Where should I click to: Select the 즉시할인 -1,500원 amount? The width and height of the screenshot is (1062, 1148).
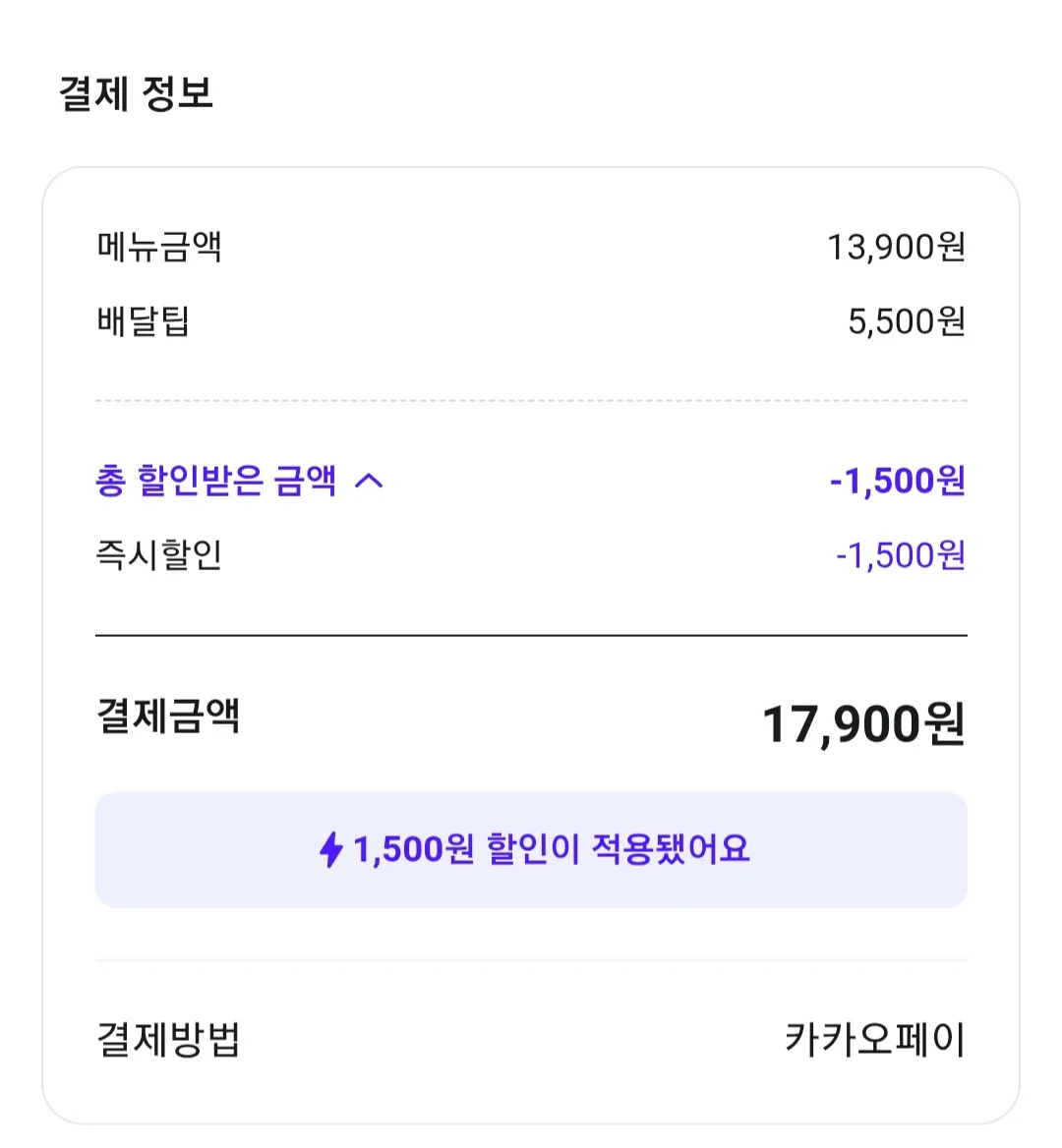(901, 555)
